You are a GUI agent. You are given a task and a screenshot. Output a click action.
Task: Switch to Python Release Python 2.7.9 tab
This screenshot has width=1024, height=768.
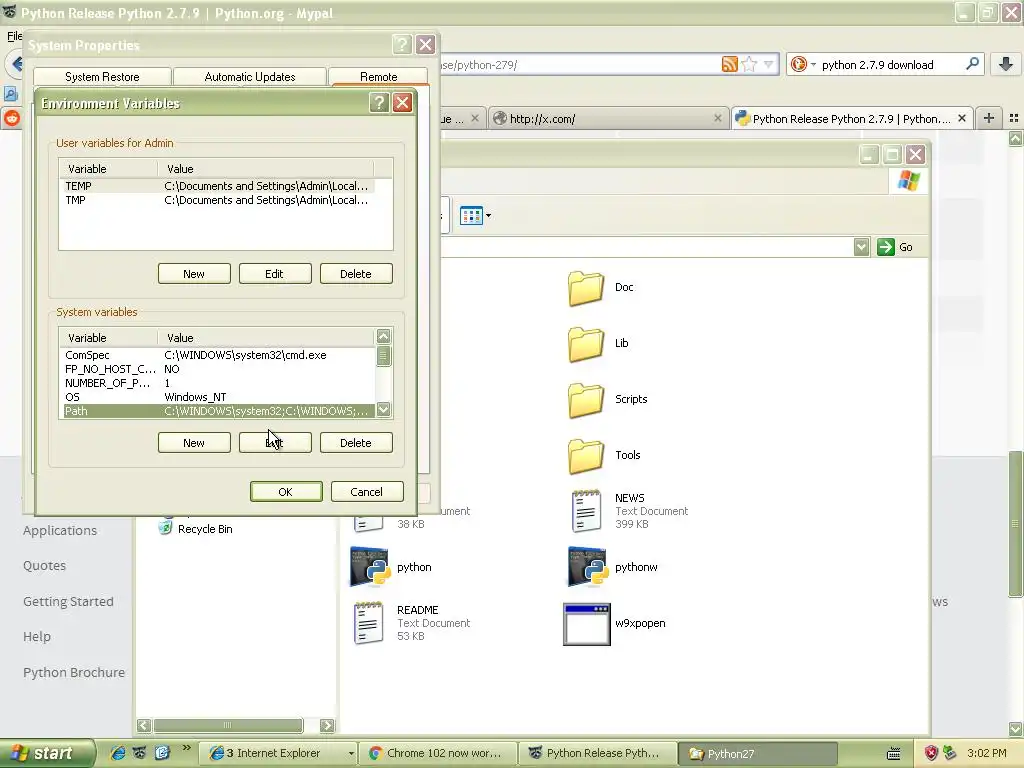[852, 118]
